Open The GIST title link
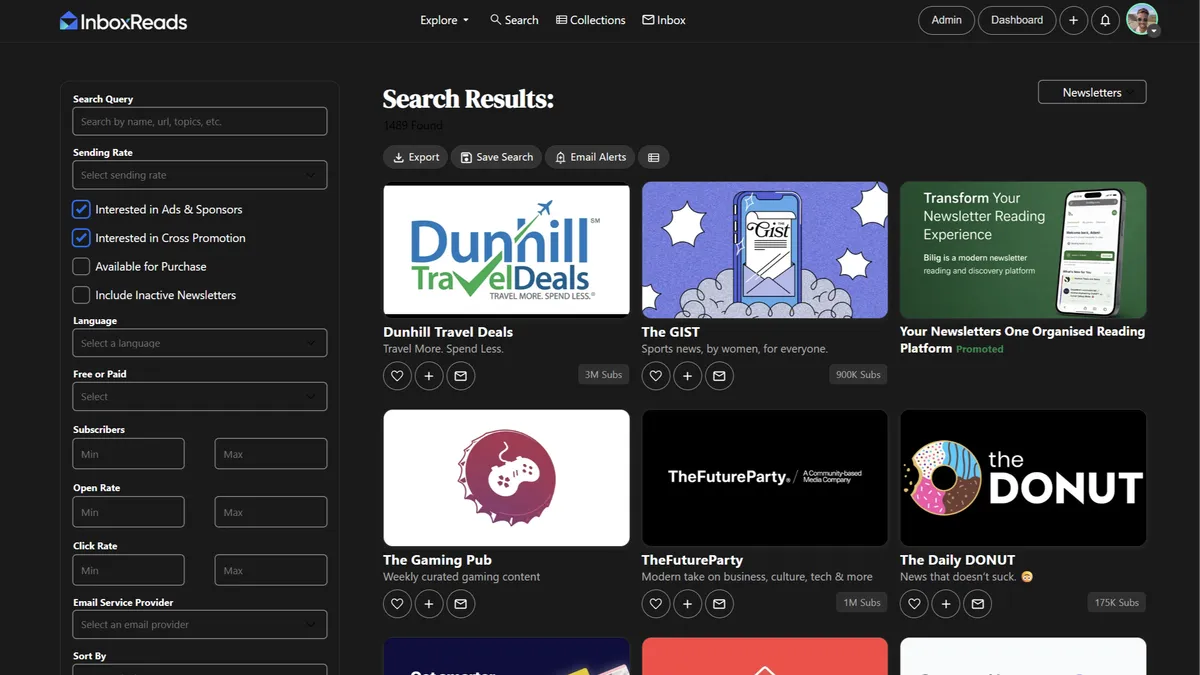1200x675 pixels. coord(671,332)
